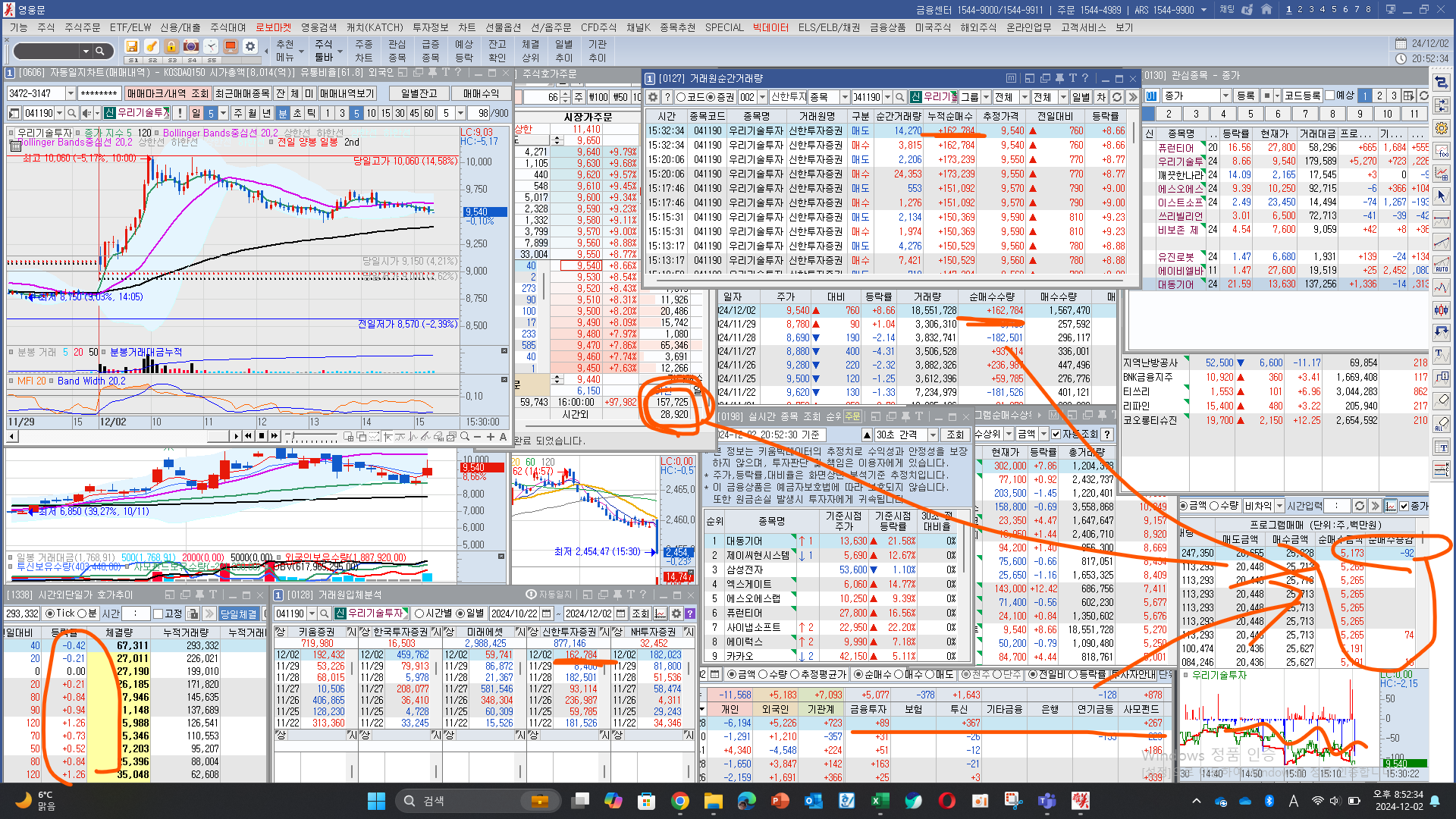Image resolution: width=1456 pixels, height=819 pixels.
Task: Select the 시간별 radio button in window 0128
Action: (x=419, y=613)
